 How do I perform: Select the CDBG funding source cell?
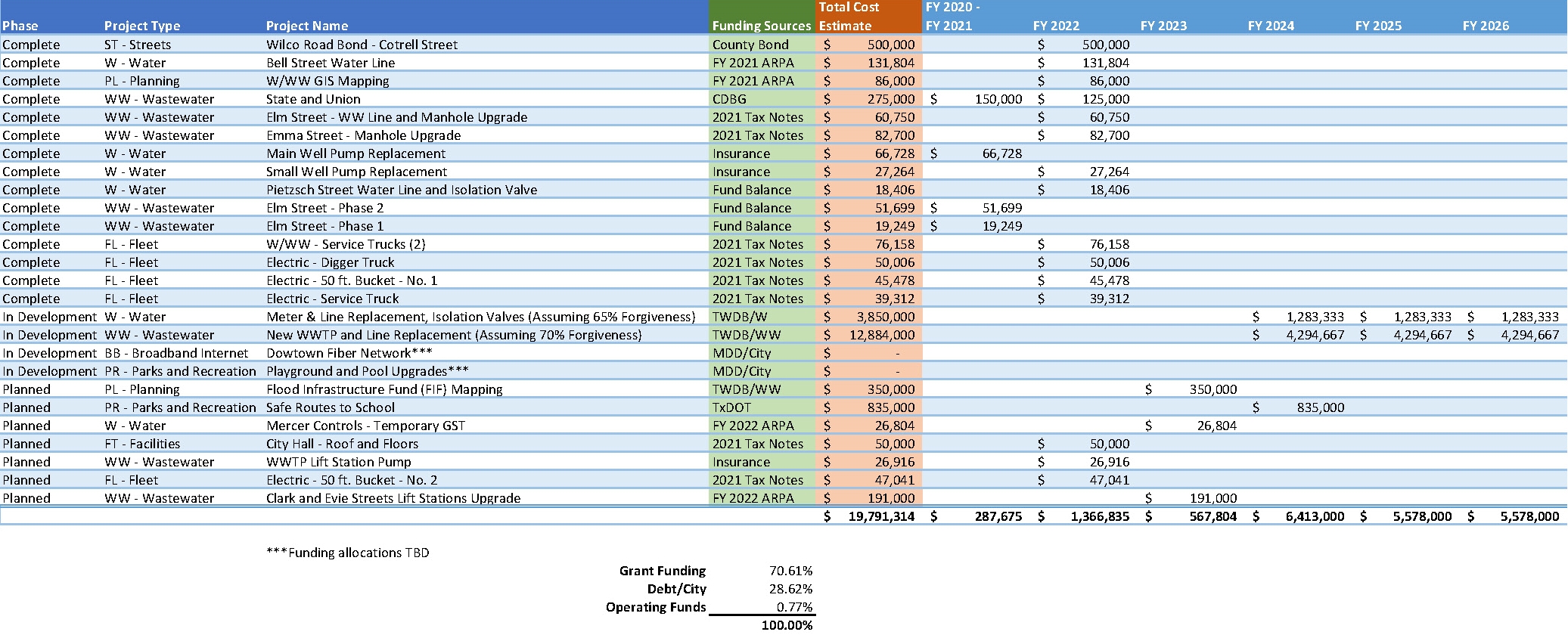point(729,99)
